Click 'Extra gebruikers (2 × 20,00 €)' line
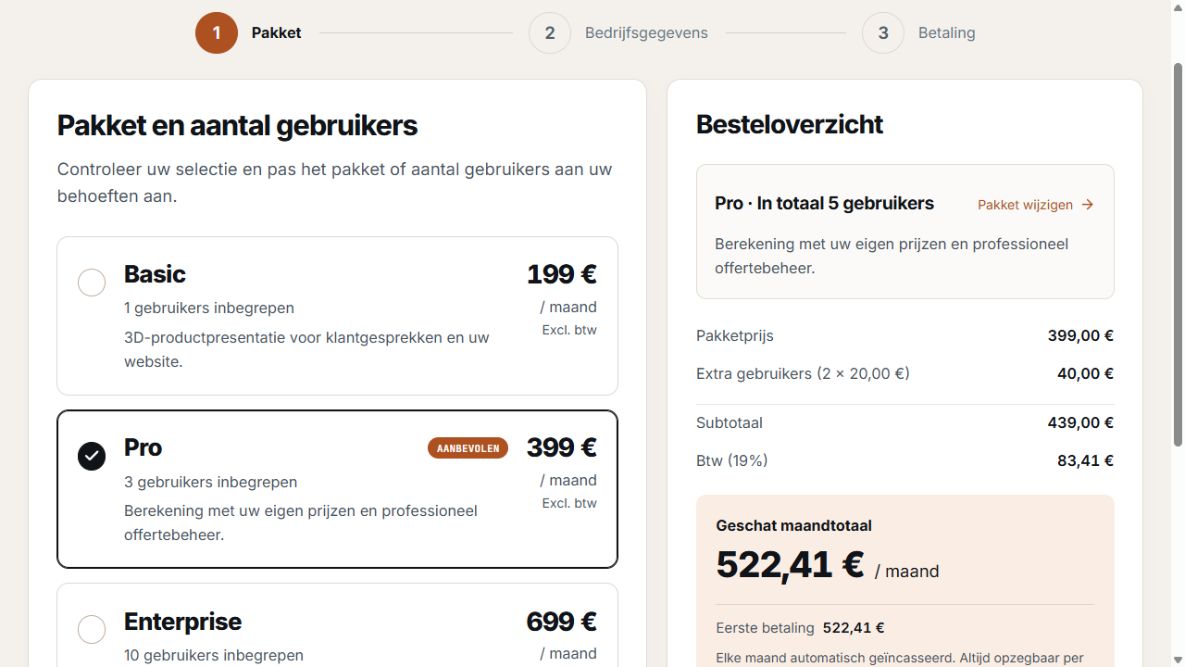1185x667 pixels. [803, 373]
